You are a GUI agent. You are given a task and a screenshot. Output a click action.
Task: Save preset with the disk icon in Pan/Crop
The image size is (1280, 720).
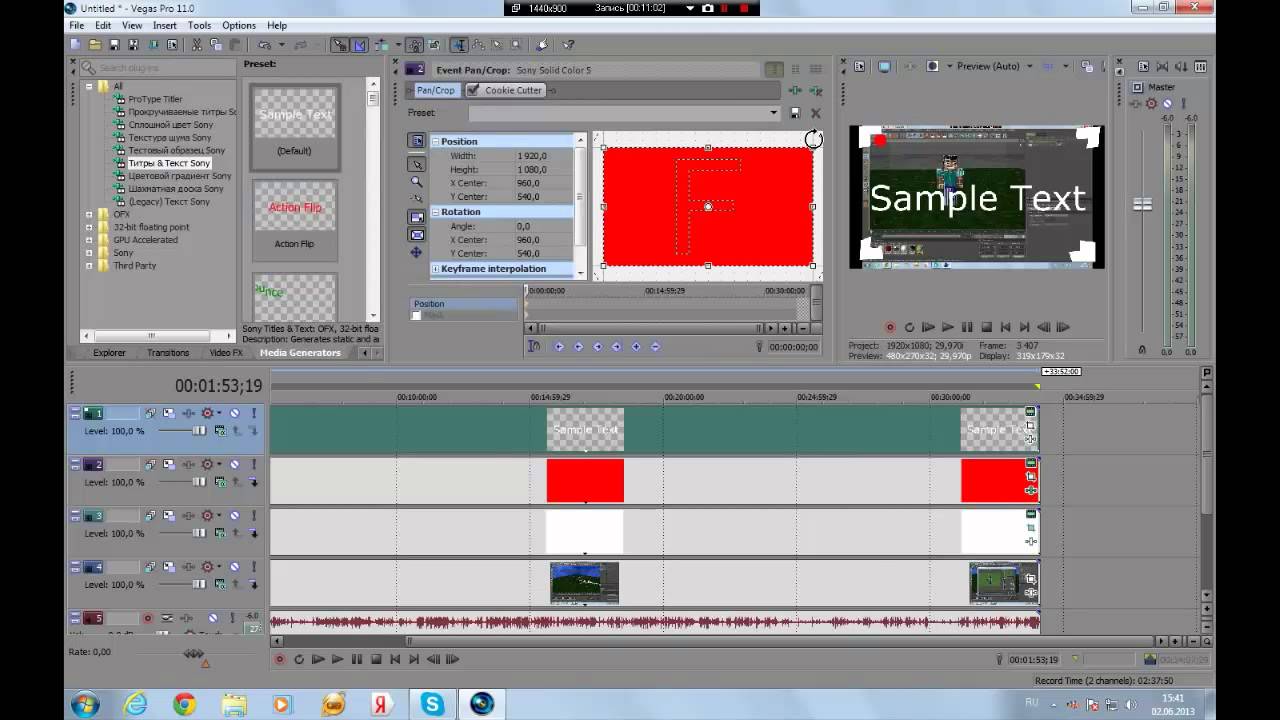coord(795,113)
